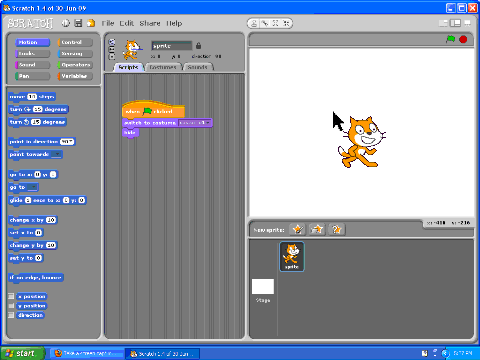The image size is (480, 360).
Task: Click the value field in 'change x by' block
Action: coord(51,220)
